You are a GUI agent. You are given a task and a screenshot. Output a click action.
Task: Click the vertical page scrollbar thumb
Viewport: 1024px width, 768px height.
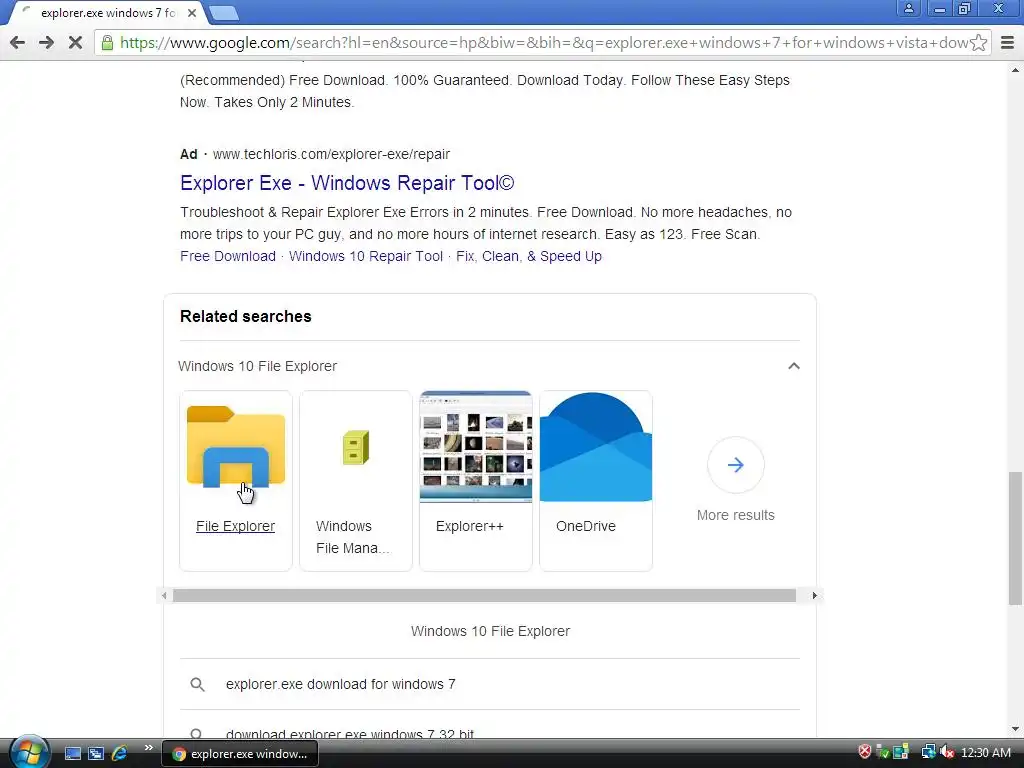click(x=1015, y=538)
